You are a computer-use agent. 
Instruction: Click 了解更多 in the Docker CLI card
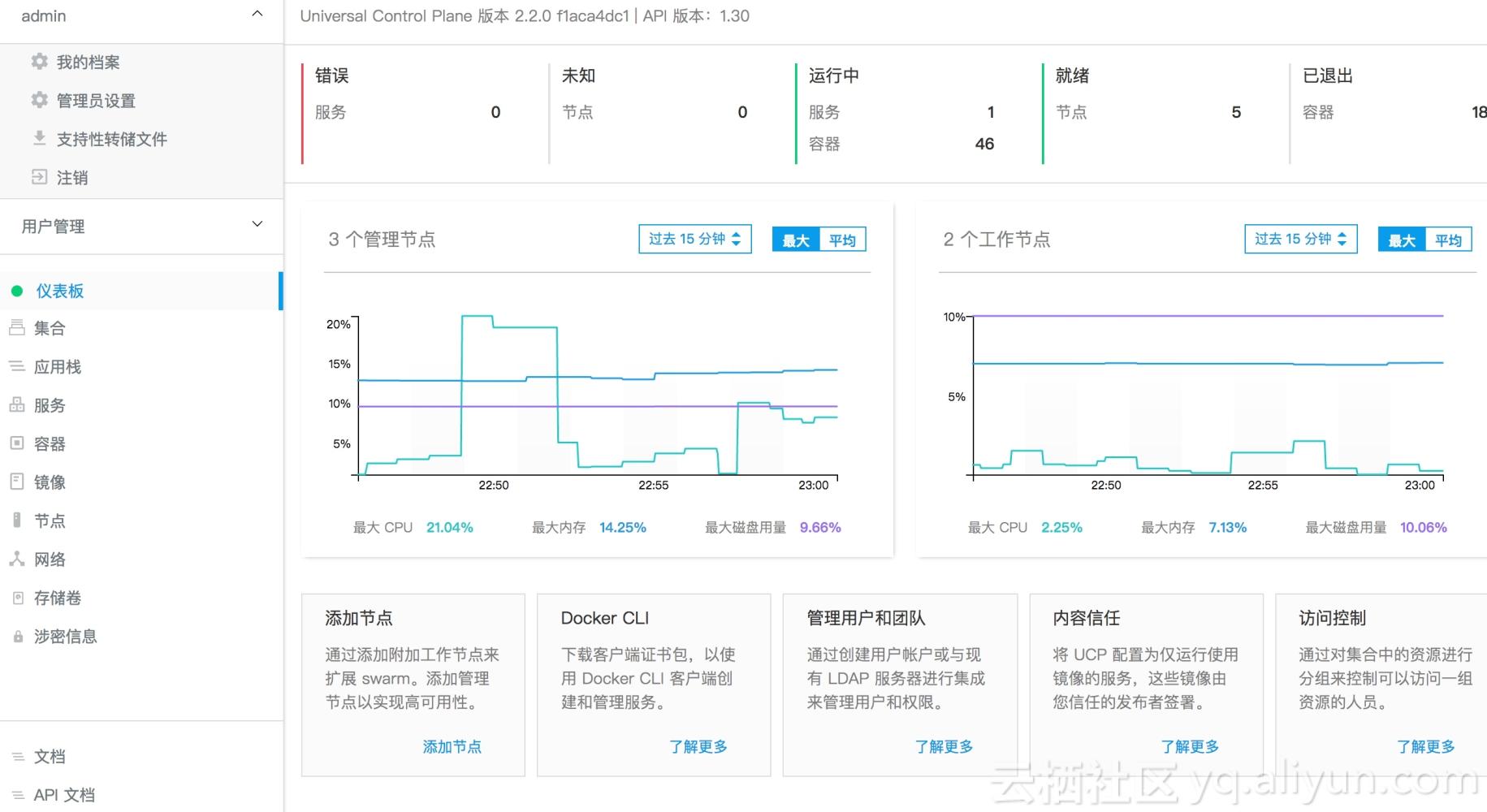(698, 746)
